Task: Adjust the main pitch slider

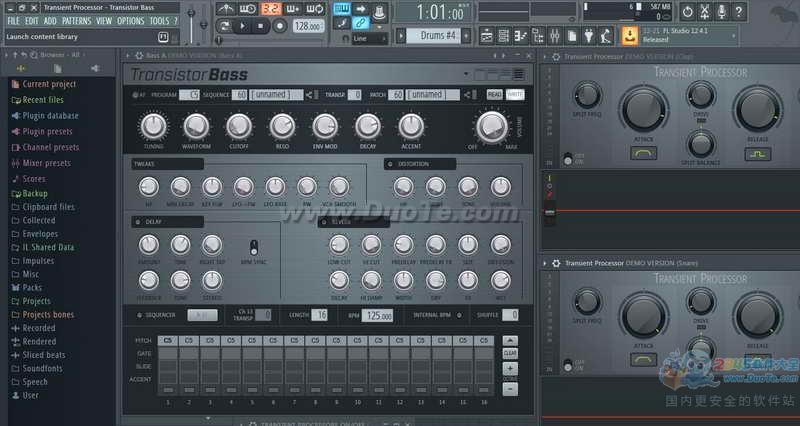Action: pyautogui.click(x=204, y=23)
